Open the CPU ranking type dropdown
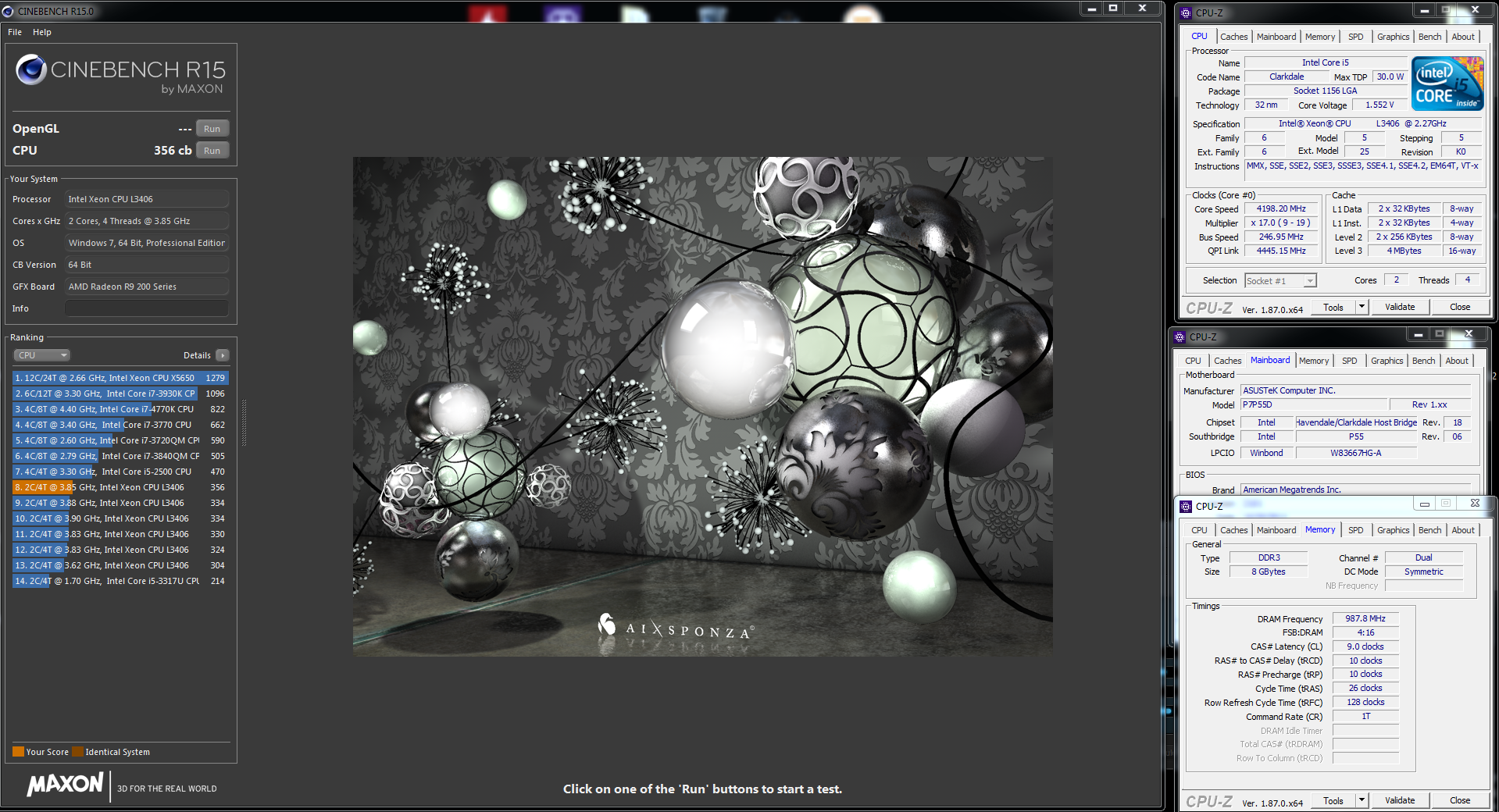The width and height of the screenshot is (1499, 812). point(41,355)
